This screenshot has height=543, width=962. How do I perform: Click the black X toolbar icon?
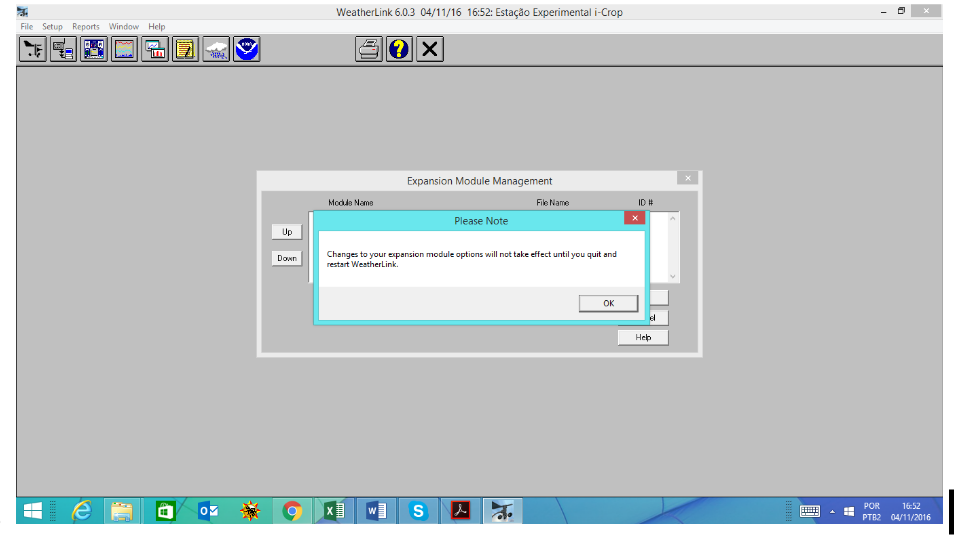430,49
